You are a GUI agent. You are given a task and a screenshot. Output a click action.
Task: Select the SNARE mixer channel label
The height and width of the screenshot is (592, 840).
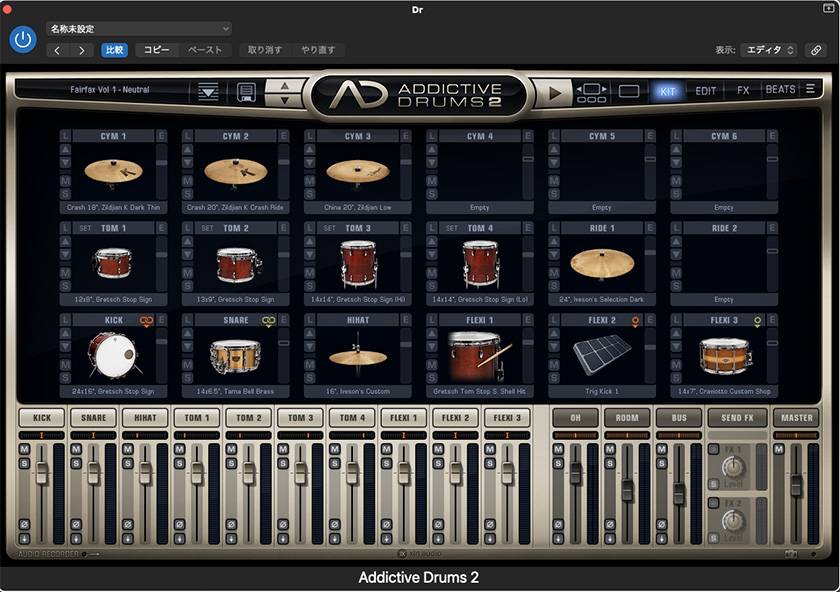tap(93, 417)
